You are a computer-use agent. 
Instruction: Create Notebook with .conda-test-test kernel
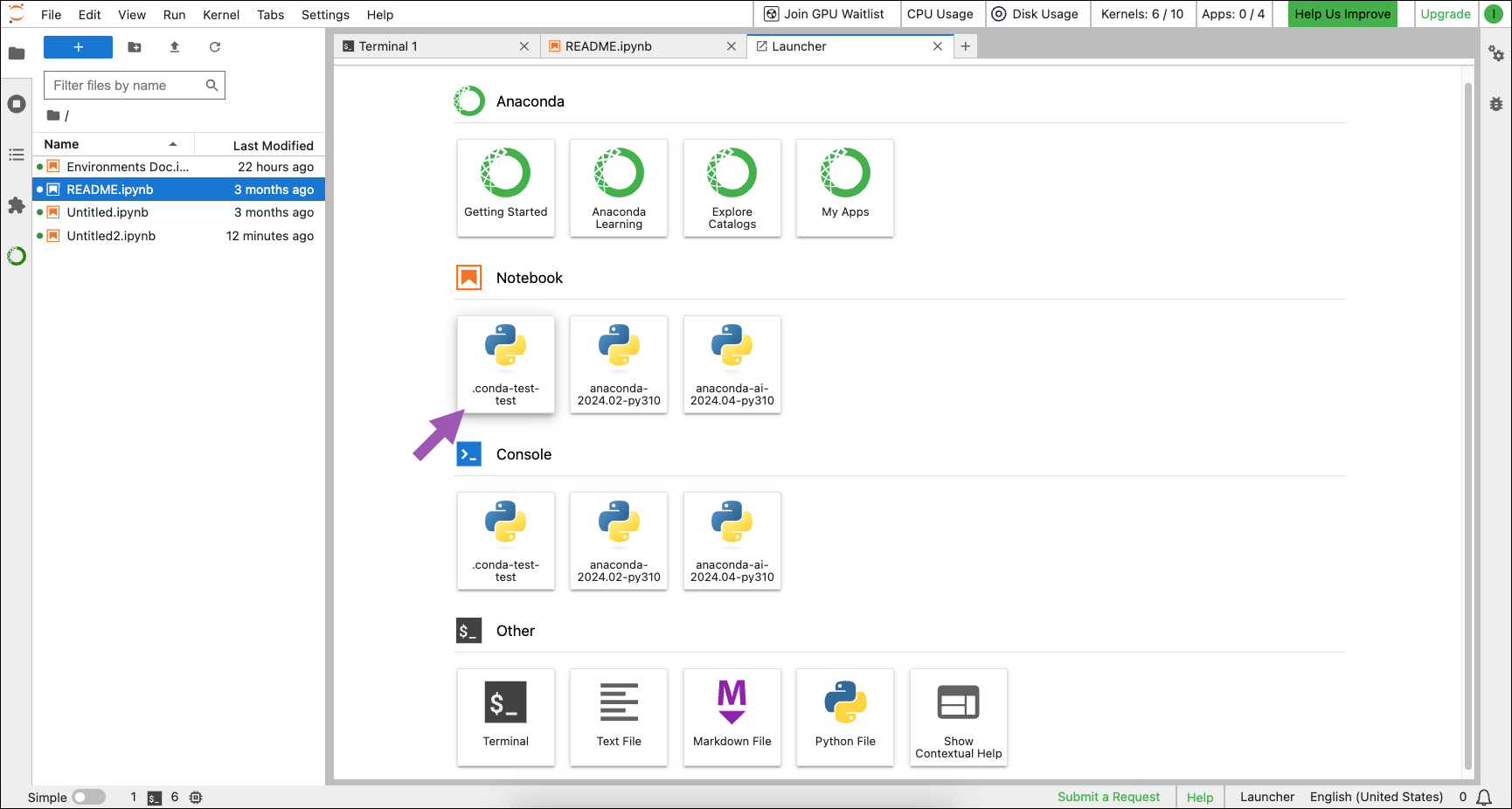(506, 364)
